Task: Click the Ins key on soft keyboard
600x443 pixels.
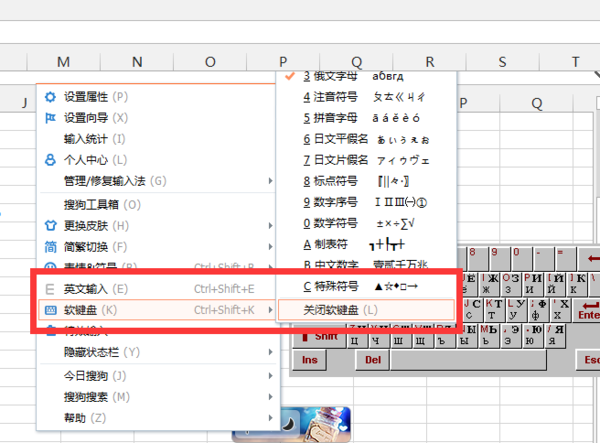Action: [310, 360]
